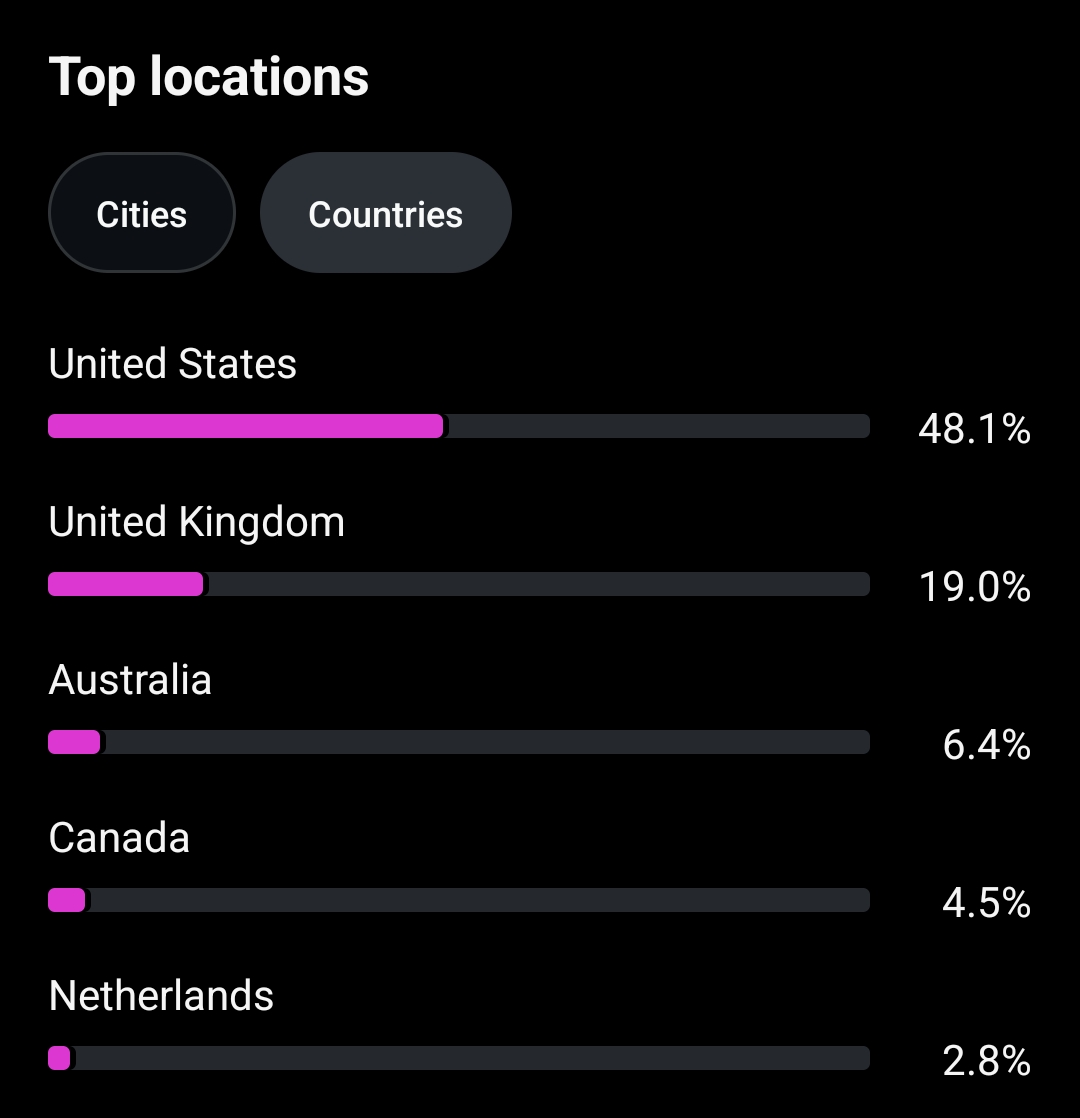Click the Top locations heading
Image resolution: width=1080 pixels, height=1118 pixels.
coord(209,77)
